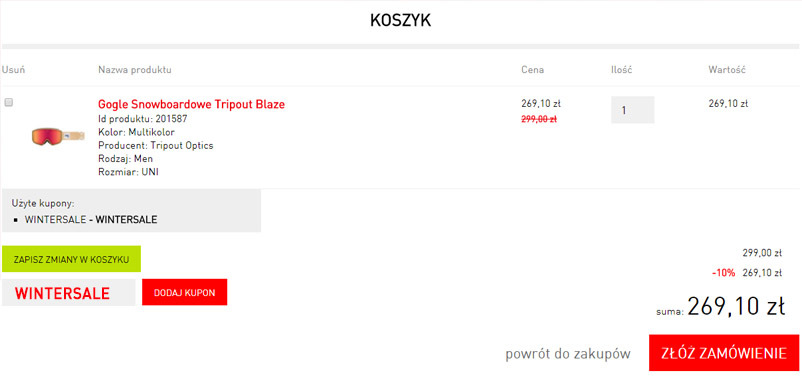Tick the remove checkbox for Tripout Blaze goggles

pos(9,103)
